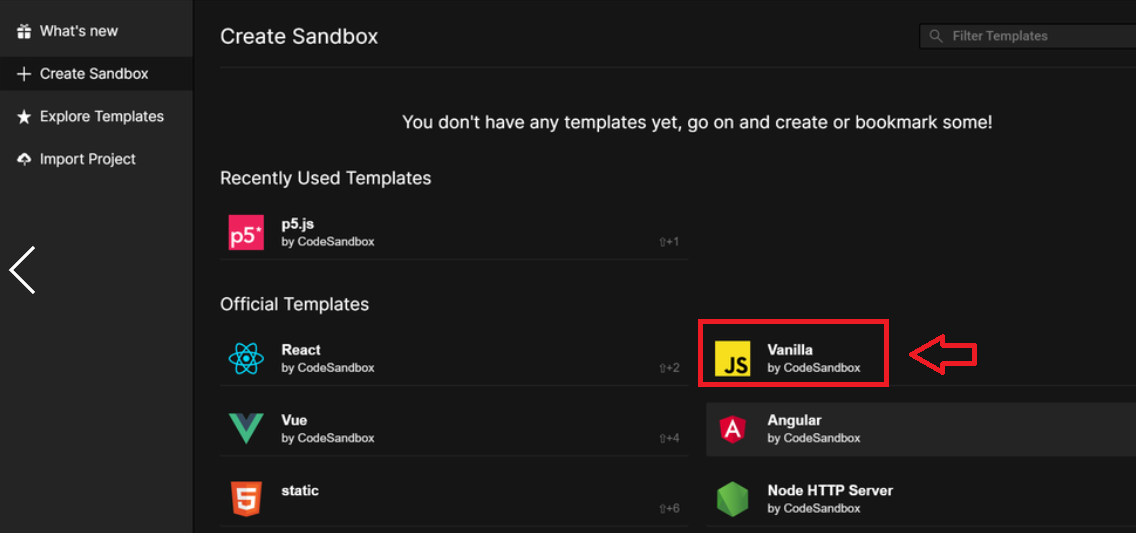This screenshot has height=533, width=1136.
Task: Click the green Node HTTP Server icon
Action: (x=733, y=499)
